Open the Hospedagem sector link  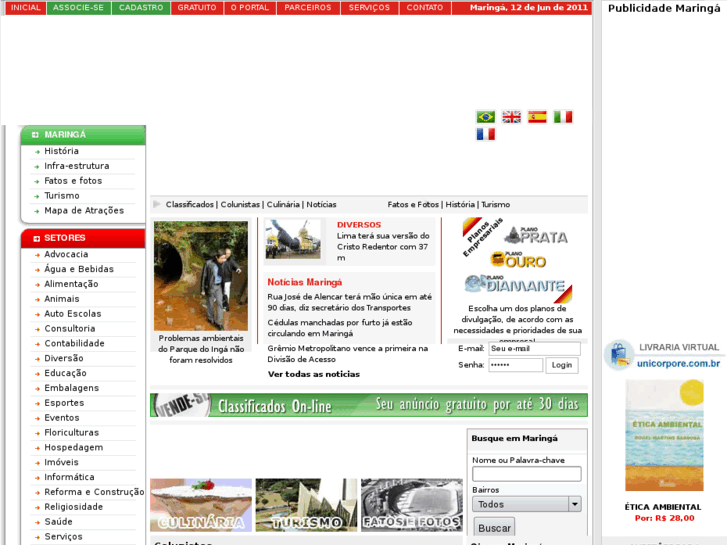click(74, 447)
